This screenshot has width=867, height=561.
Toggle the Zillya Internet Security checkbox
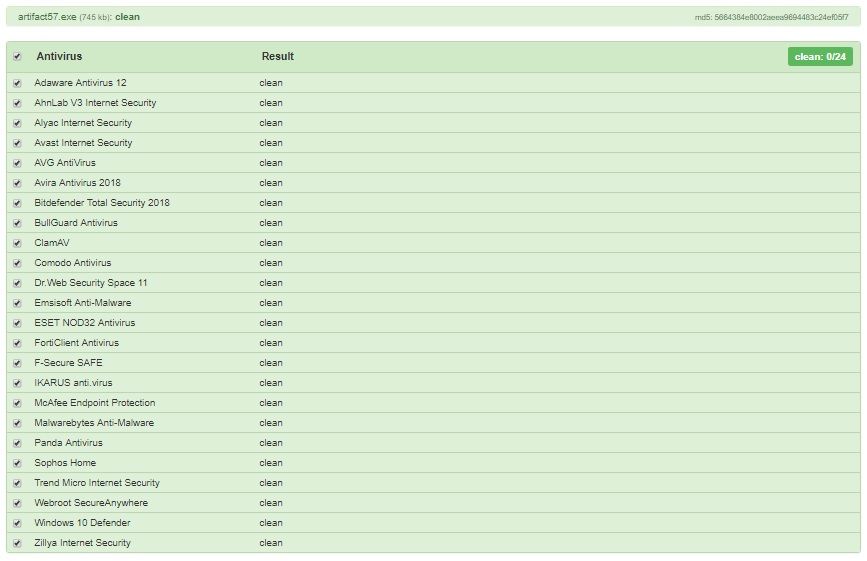click(x=17, y=543)
